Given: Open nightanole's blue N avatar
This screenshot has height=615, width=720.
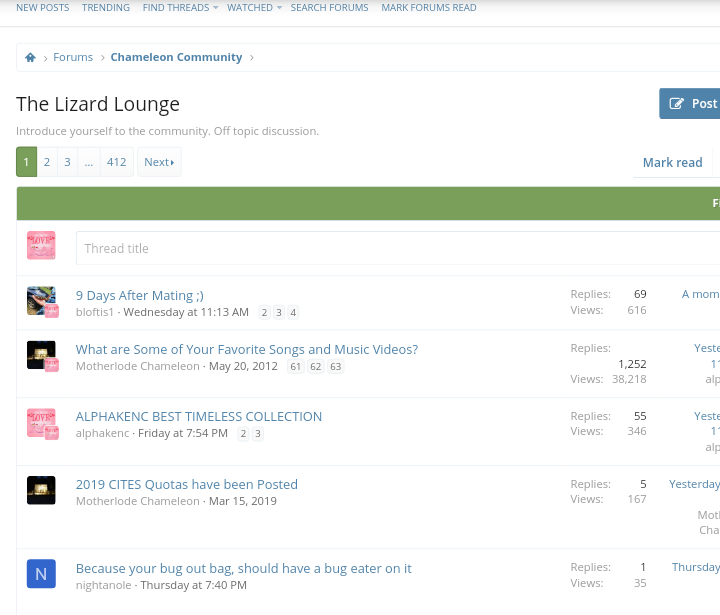Looking at the screenshot, I should point(41,573).
